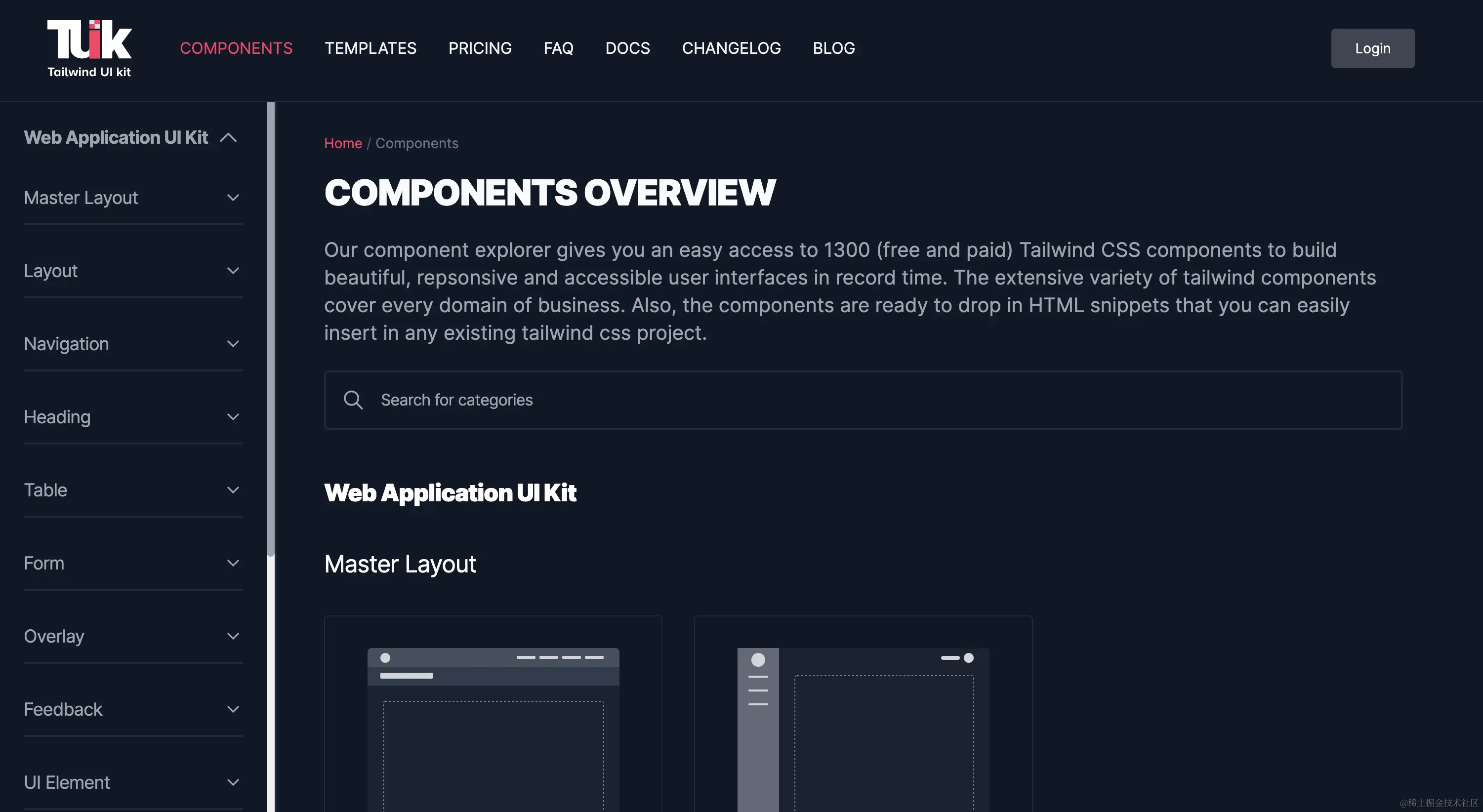The height and width of the screenshot is (812, 1483).
Task: Expand the Overlay sidebar section
Action: point(54,637)
